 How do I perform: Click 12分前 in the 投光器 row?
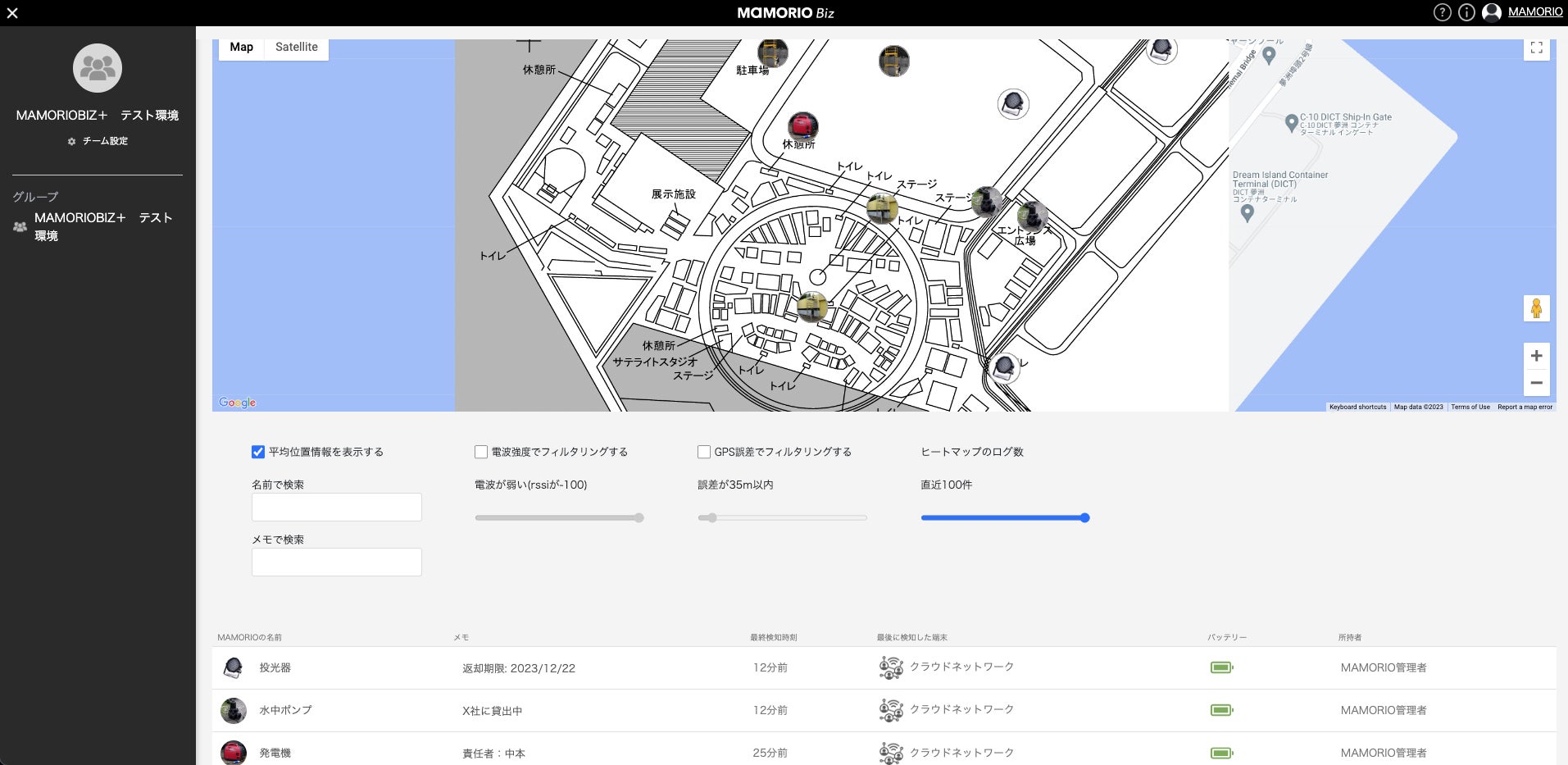tap(770, 667)
